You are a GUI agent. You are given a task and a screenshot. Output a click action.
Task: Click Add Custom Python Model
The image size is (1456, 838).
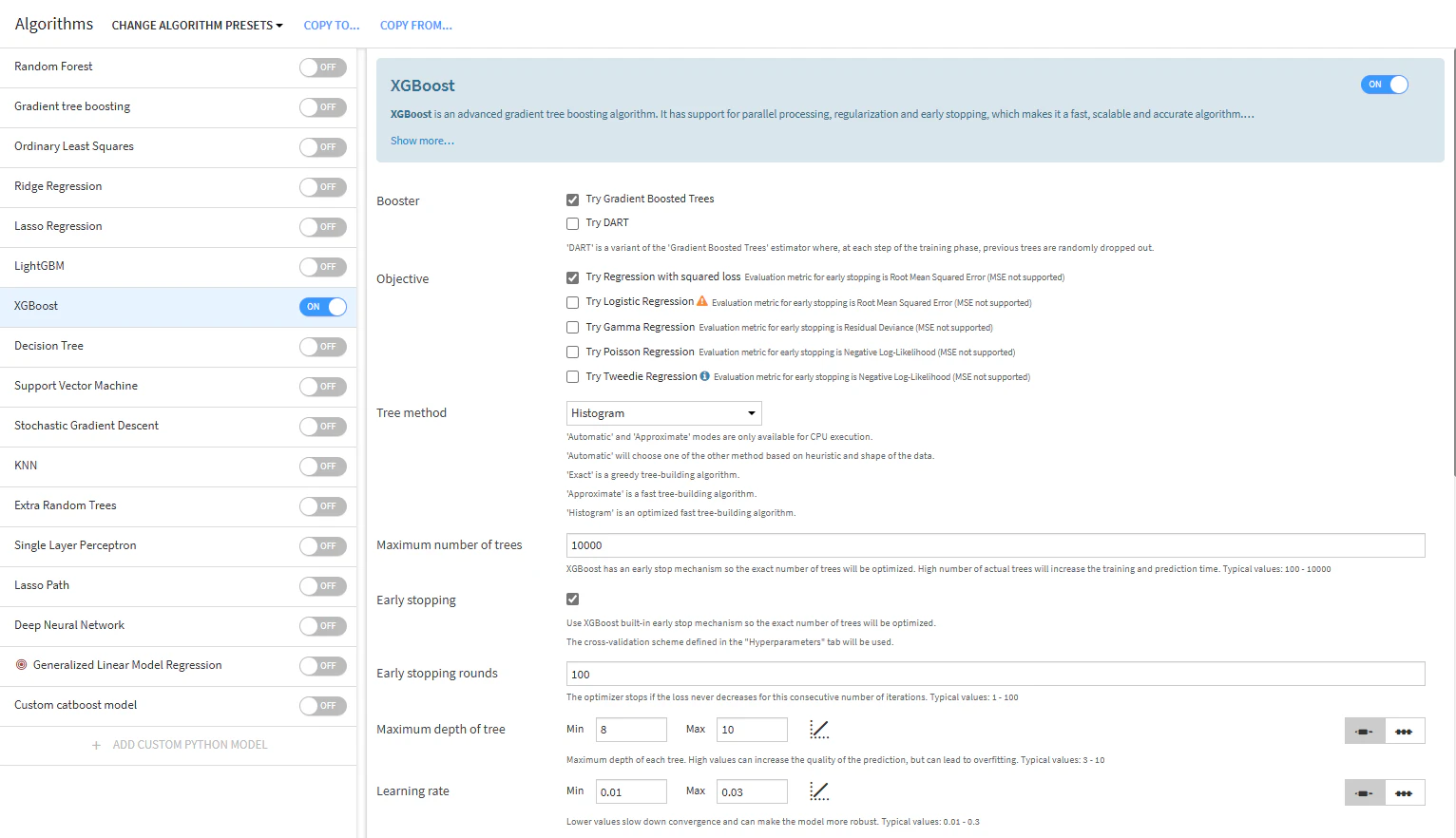pyautogui.click(x=180, y=745)
